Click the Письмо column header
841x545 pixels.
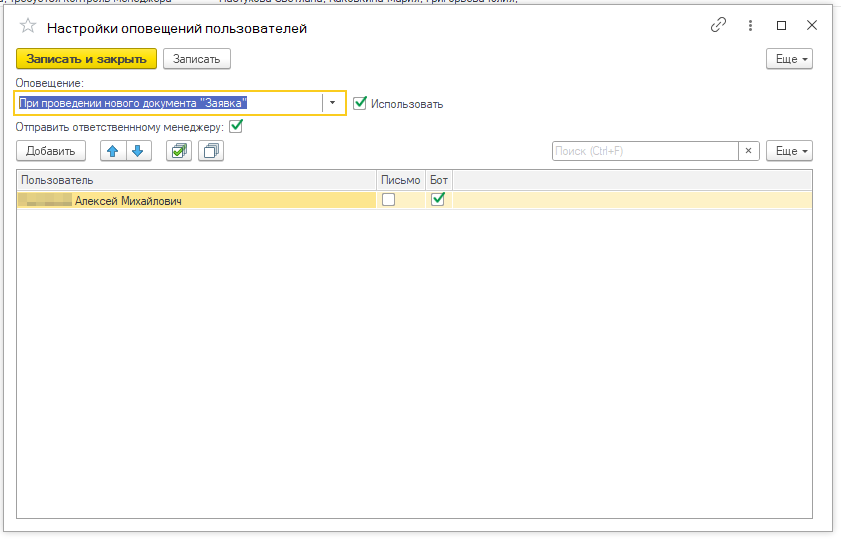(x=401, y=180)
